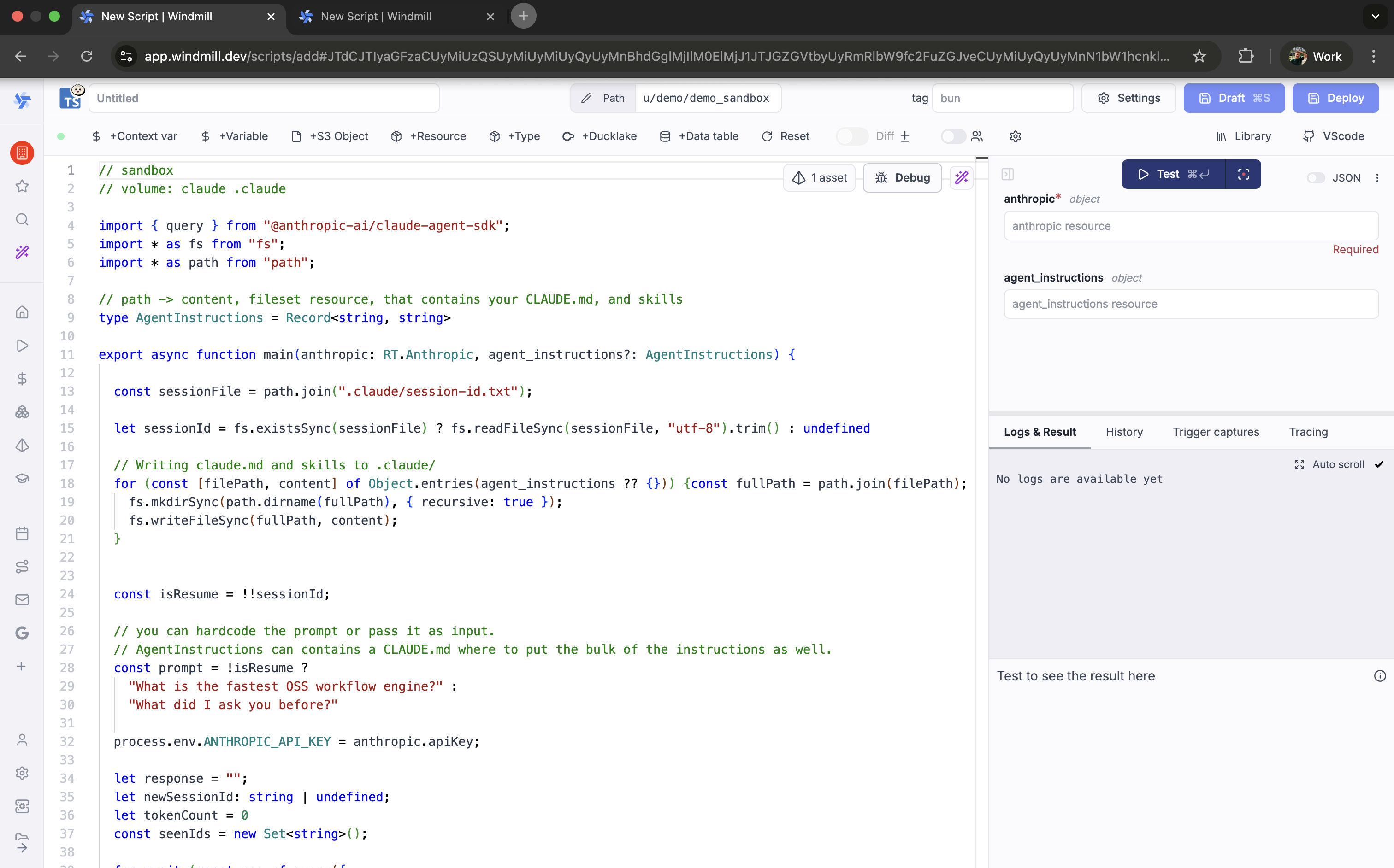Switch to the Tracing tab
This screenshot has height=868, width=1394.
coord(1308,432)
